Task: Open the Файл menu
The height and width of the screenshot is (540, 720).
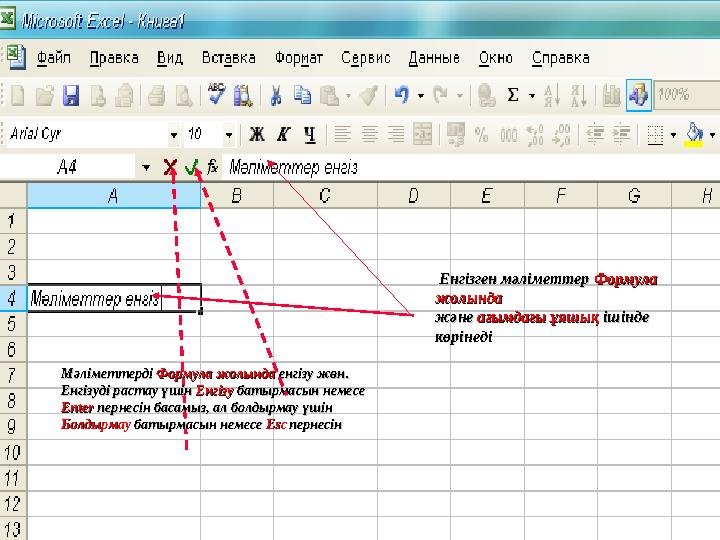Action: click(54, 58)
